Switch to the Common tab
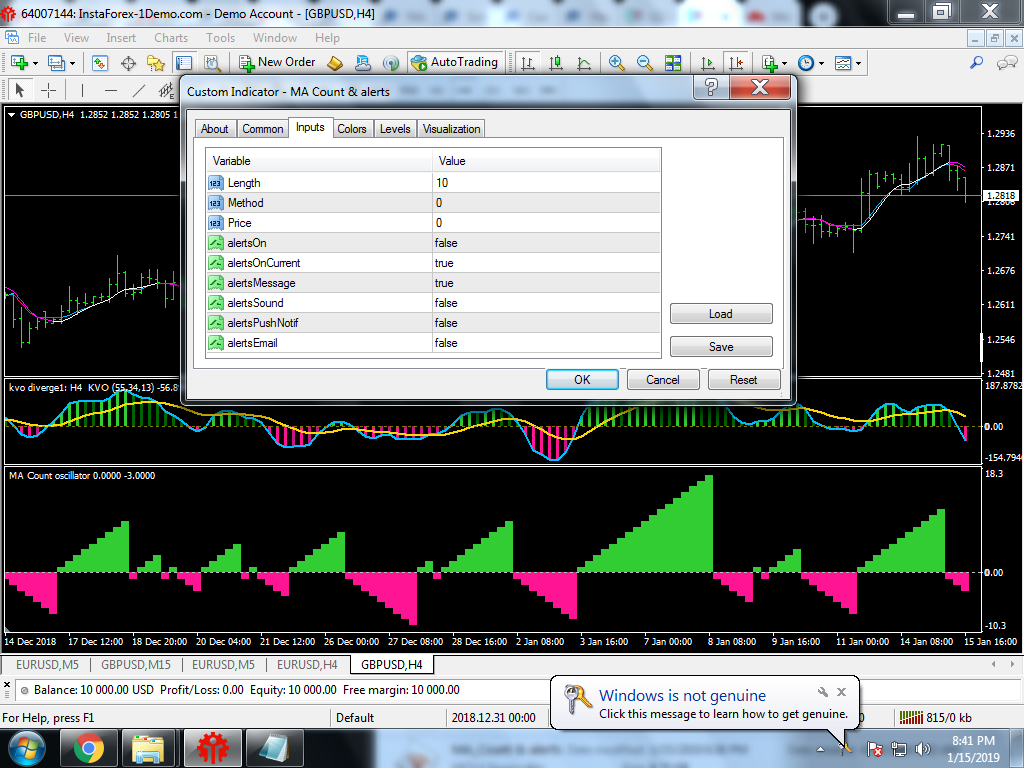The image size is (1024, 768). 263,129
